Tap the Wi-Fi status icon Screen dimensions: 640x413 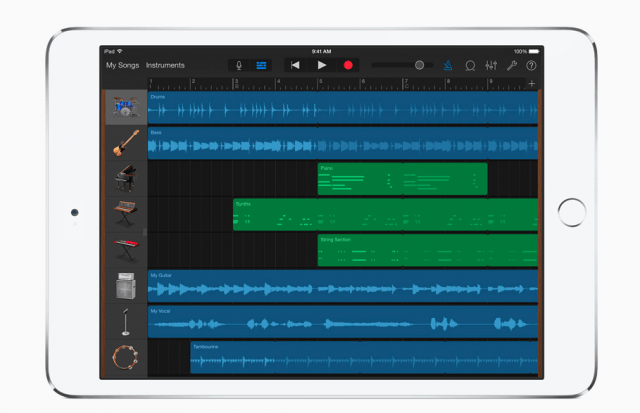(120, 51)
